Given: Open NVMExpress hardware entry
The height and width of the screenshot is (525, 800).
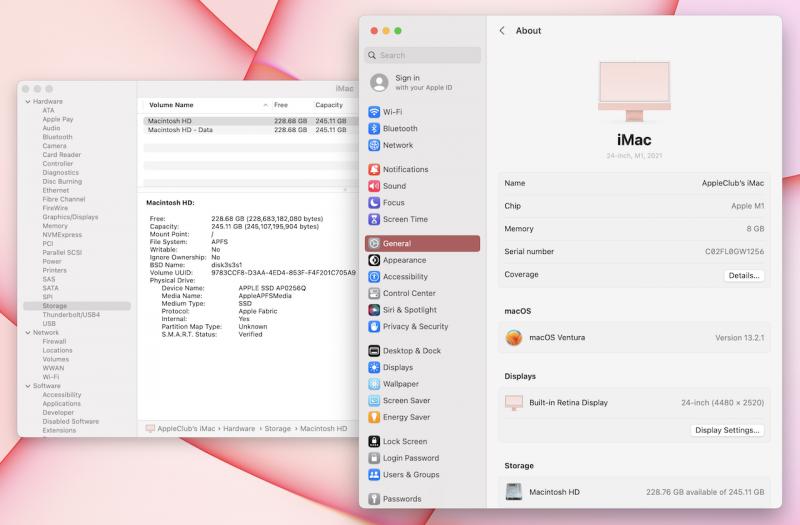Looking at the screenshot, I should (x=62, y=235).
